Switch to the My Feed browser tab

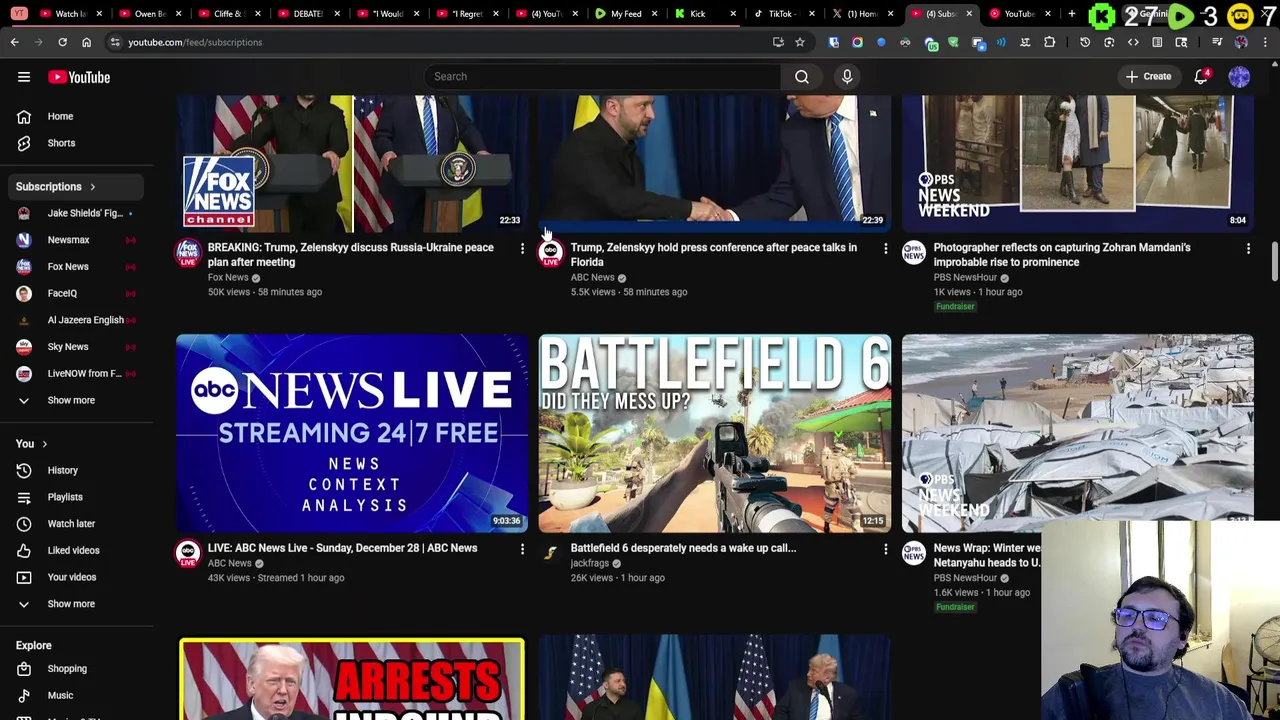tap(626, 14)
